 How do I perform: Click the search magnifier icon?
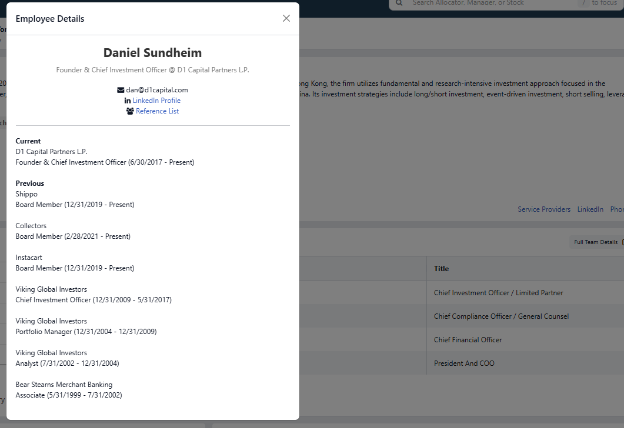[399, 3]
